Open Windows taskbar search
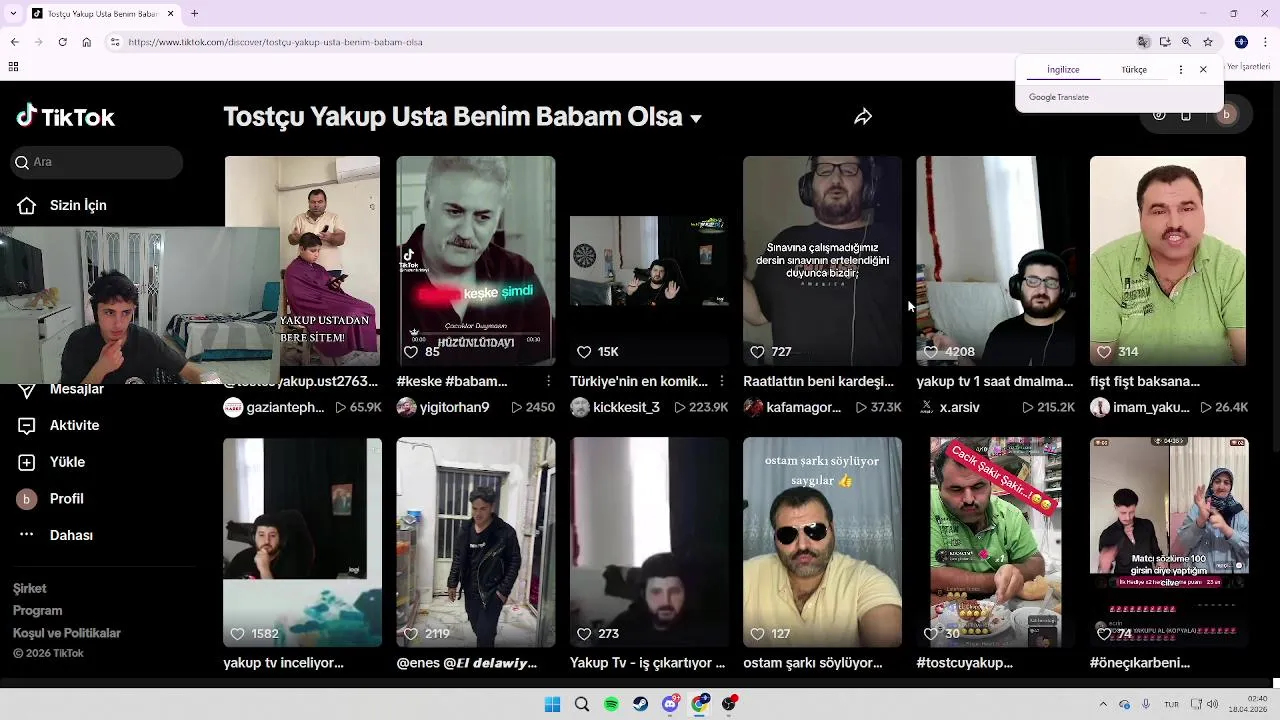Viewport: 1280px width, 720px height. click(x=582, y=704)
